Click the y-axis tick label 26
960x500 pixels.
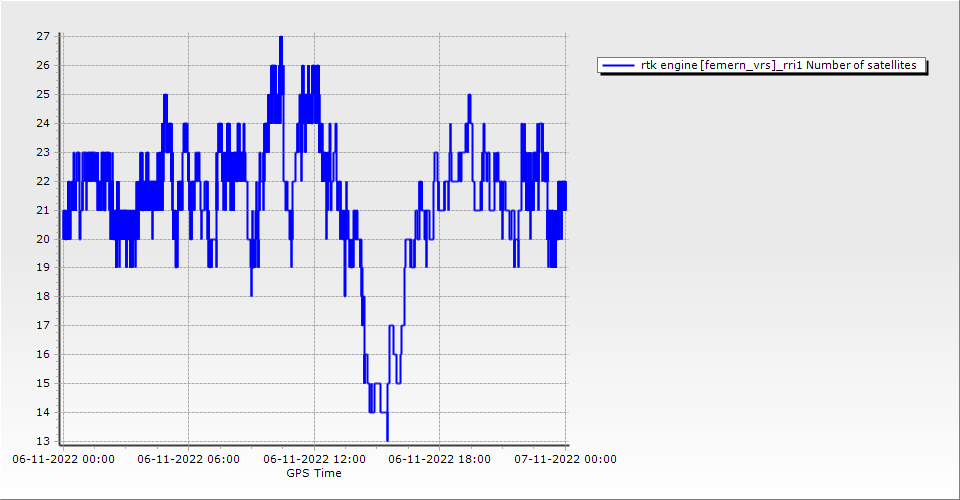(x=43, y=65)
